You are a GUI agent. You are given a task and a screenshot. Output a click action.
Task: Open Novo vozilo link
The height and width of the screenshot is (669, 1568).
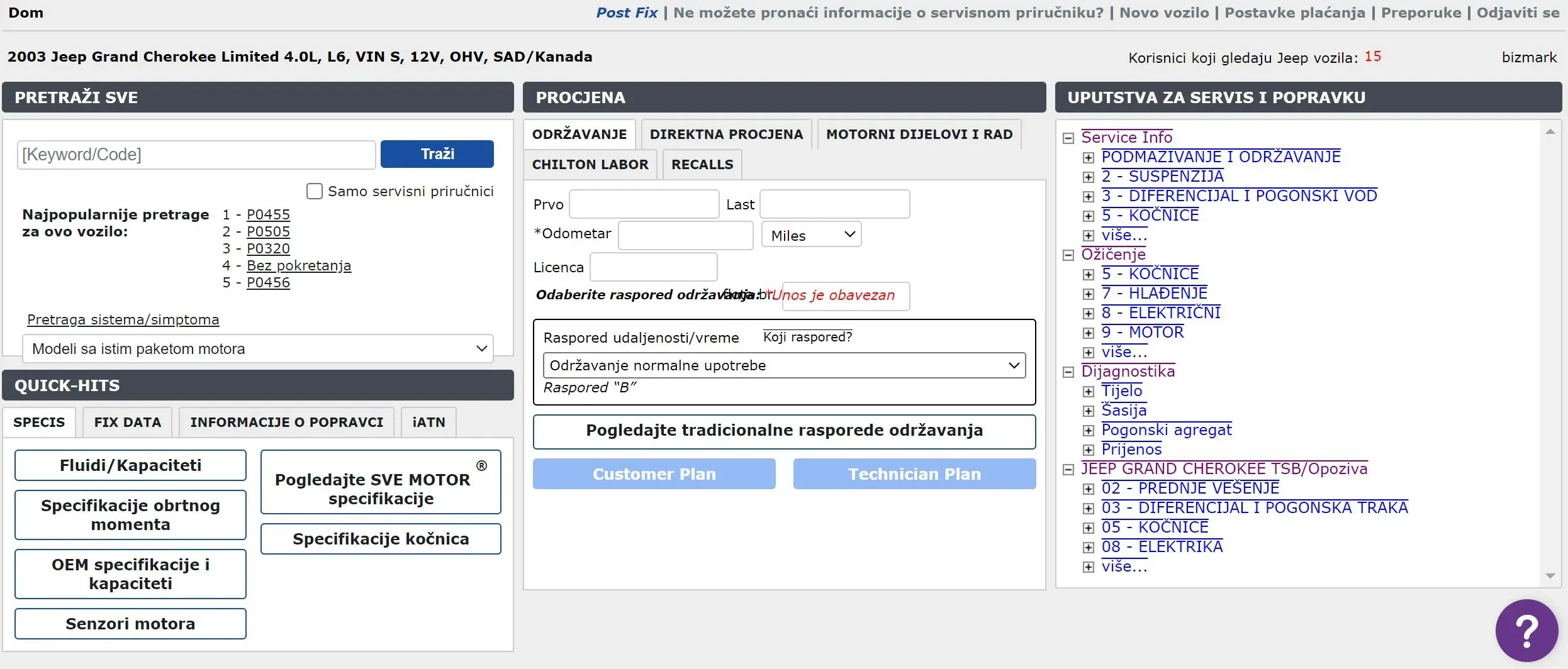pyautogui.click(x=1164, y=13)
